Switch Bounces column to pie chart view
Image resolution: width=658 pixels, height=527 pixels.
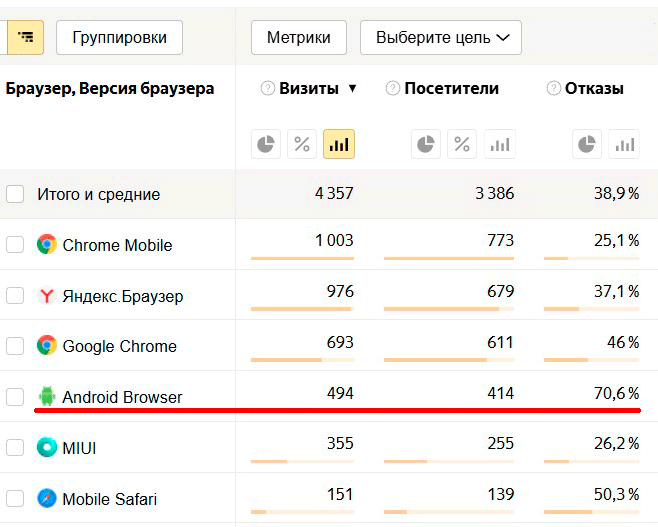pos(587,145)
